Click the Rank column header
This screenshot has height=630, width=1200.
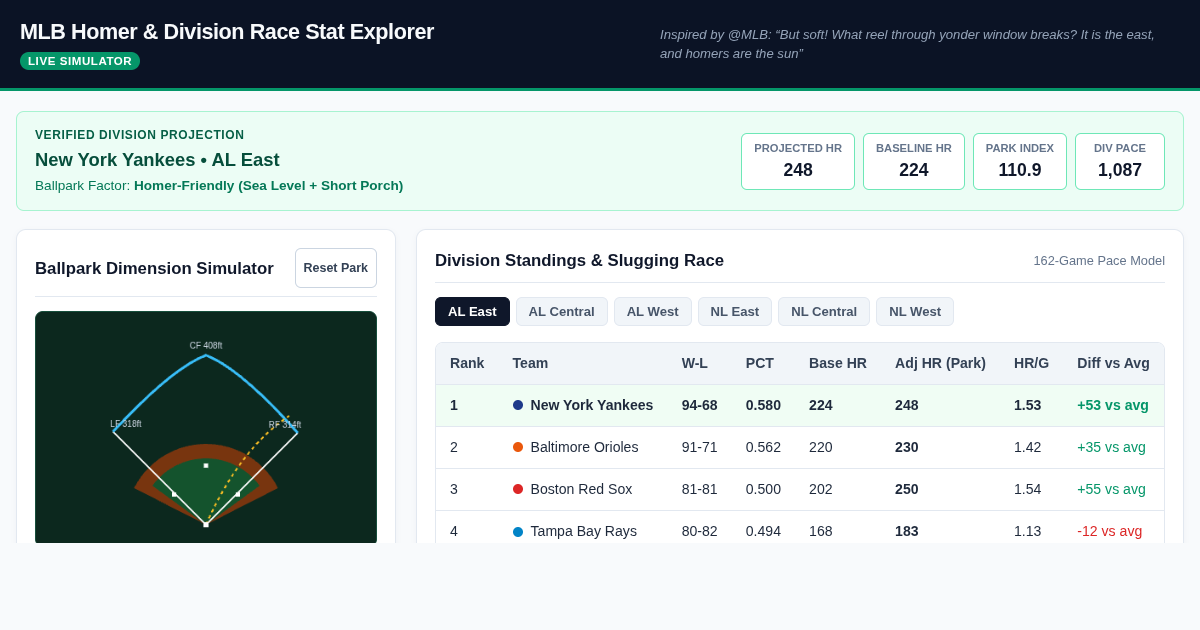coord(467,363)
